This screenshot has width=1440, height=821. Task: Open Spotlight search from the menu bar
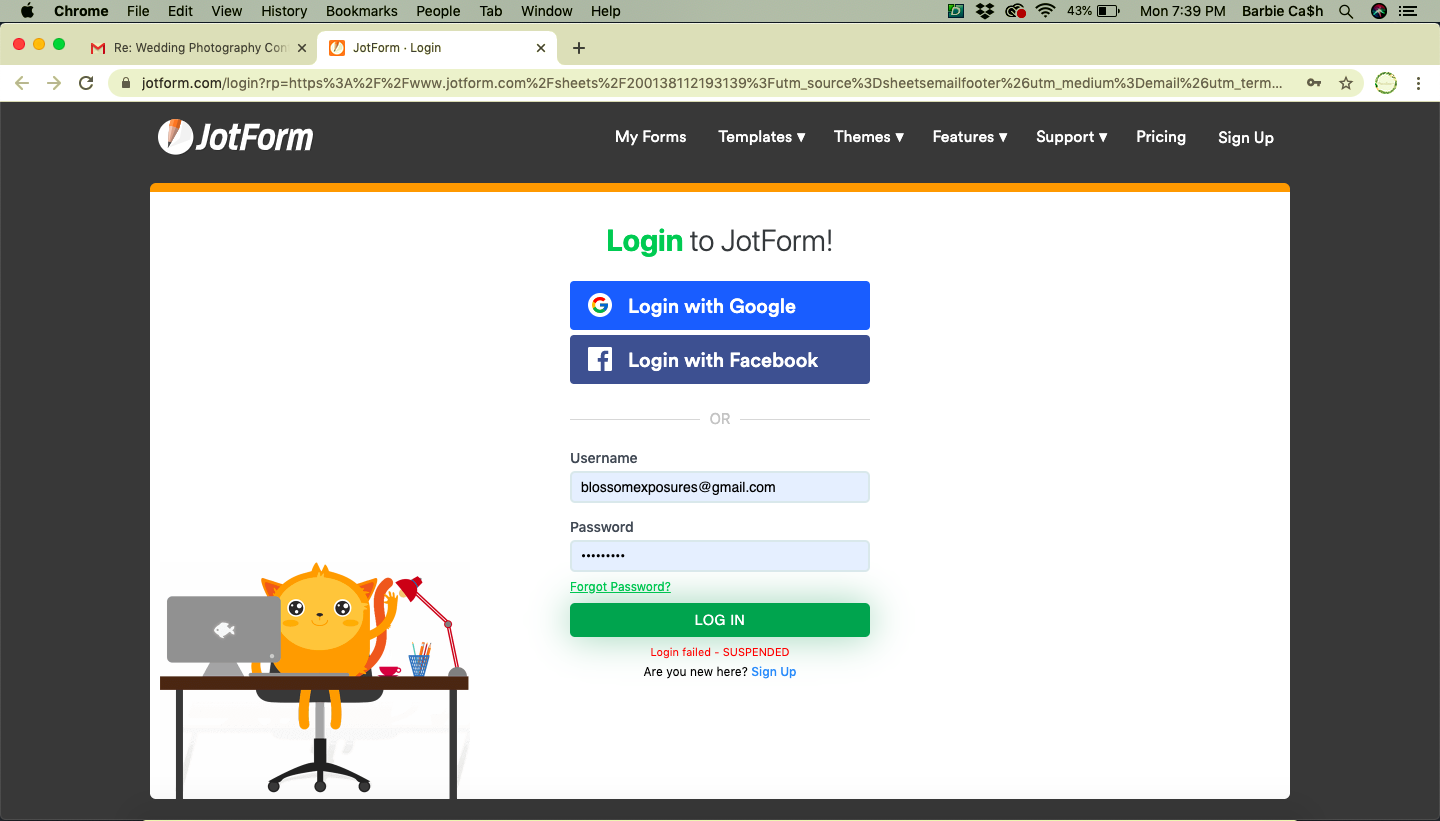click(1346, 11)
